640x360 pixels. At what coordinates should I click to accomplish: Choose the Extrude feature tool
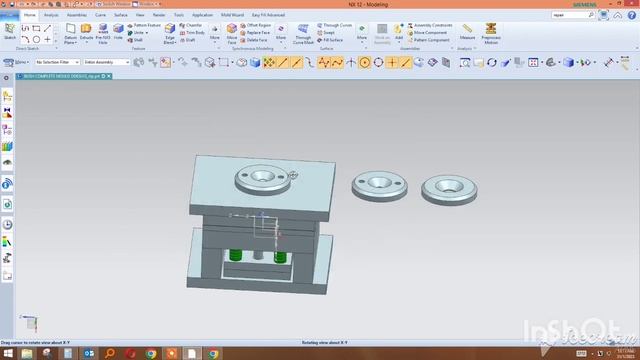tap(86, 32)
